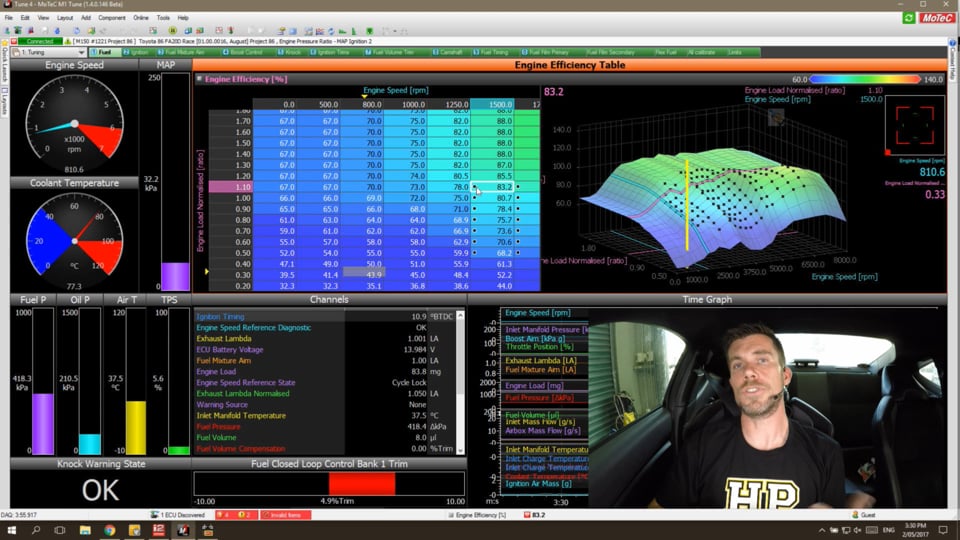Click the red reticle icon above 3D graph
The width and height of the screenshot is (960, 540).
pyautogui.click(x=915, y=125)
